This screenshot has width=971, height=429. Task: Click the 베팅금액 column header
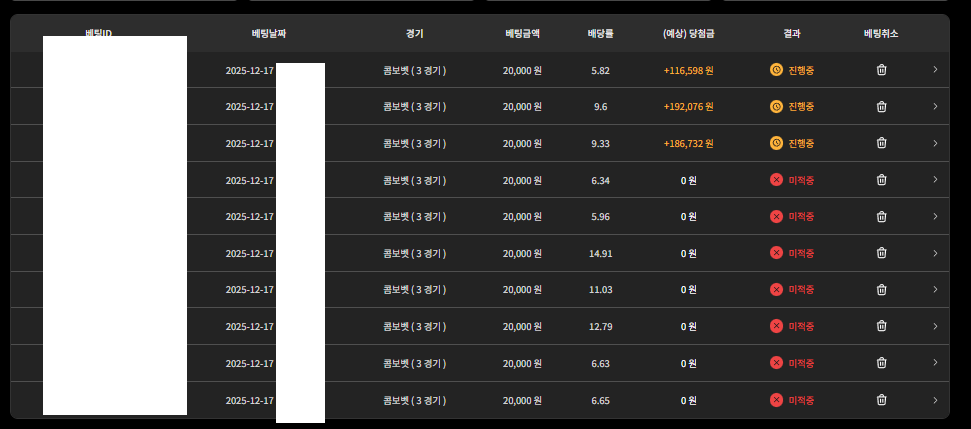pyautogui.click(x=522, y=34)
